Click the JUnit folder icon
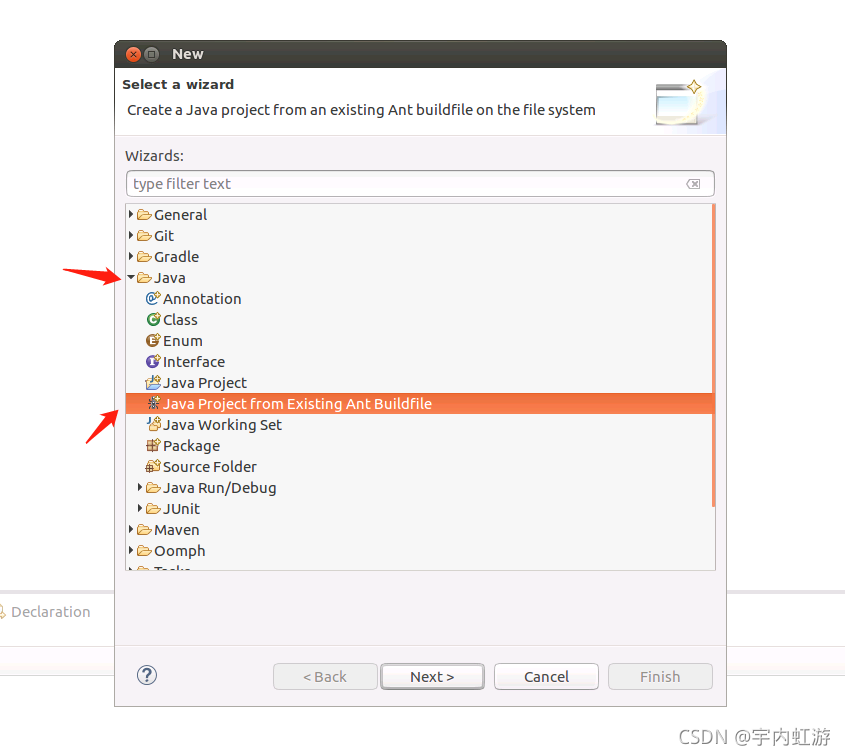This screenshot has height=755, width=845. pyautogui.click(x=153, y=509)
